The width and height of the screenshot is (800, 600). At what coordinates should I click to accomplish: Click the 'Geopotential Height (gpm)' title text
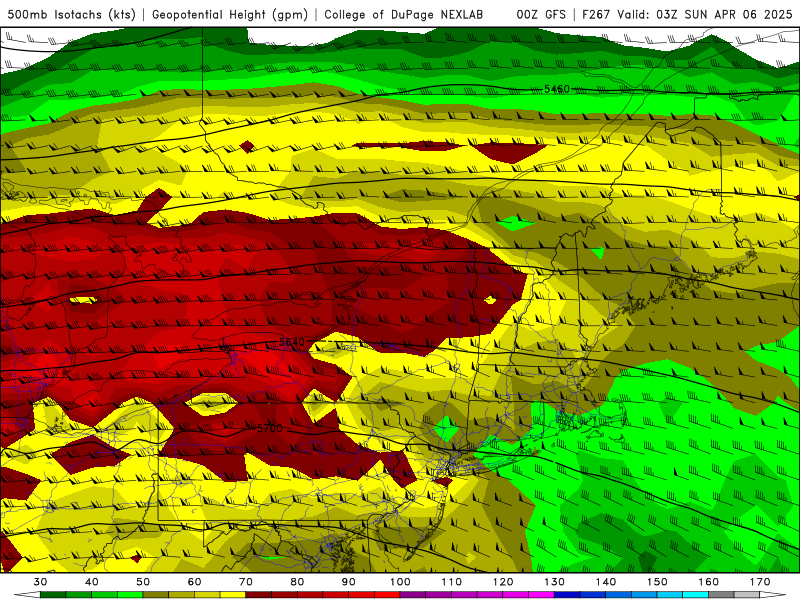[x=230, y=14]
